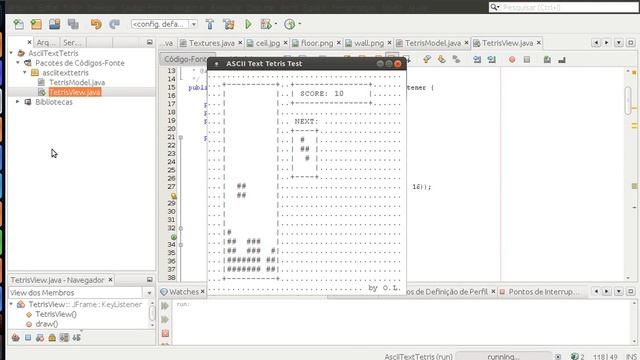Viewport: 640px width, 360px height.
Task: Select TetrisView() constructor in Navigator
Action: pos(56,314)
